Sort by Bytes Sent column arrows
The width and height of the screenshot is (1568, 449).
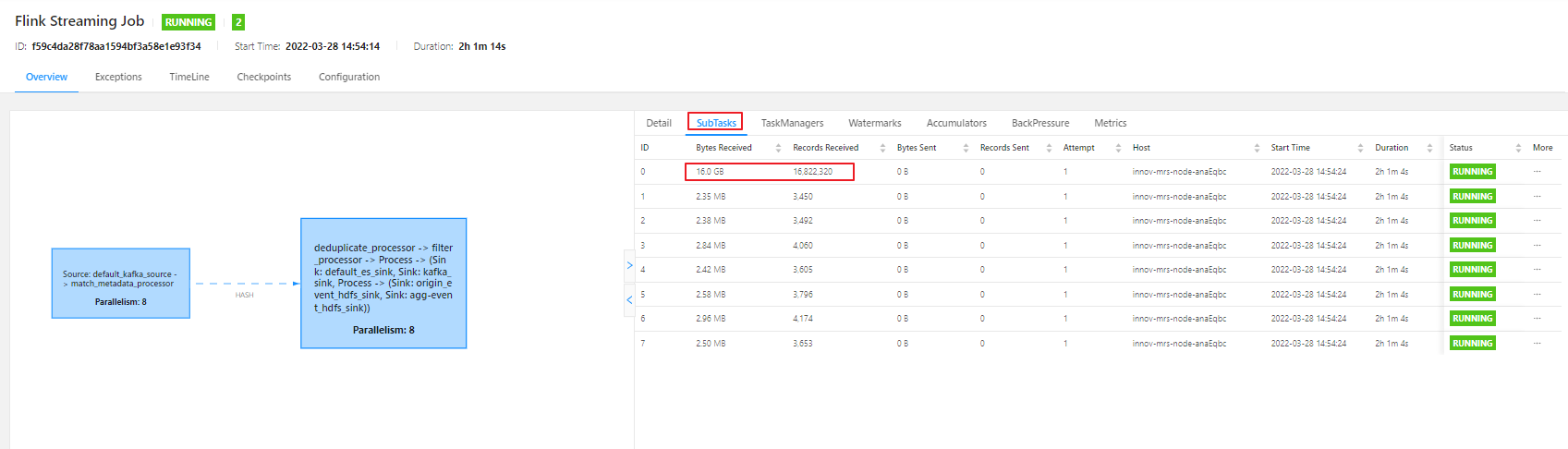click(x=966, y=148)
